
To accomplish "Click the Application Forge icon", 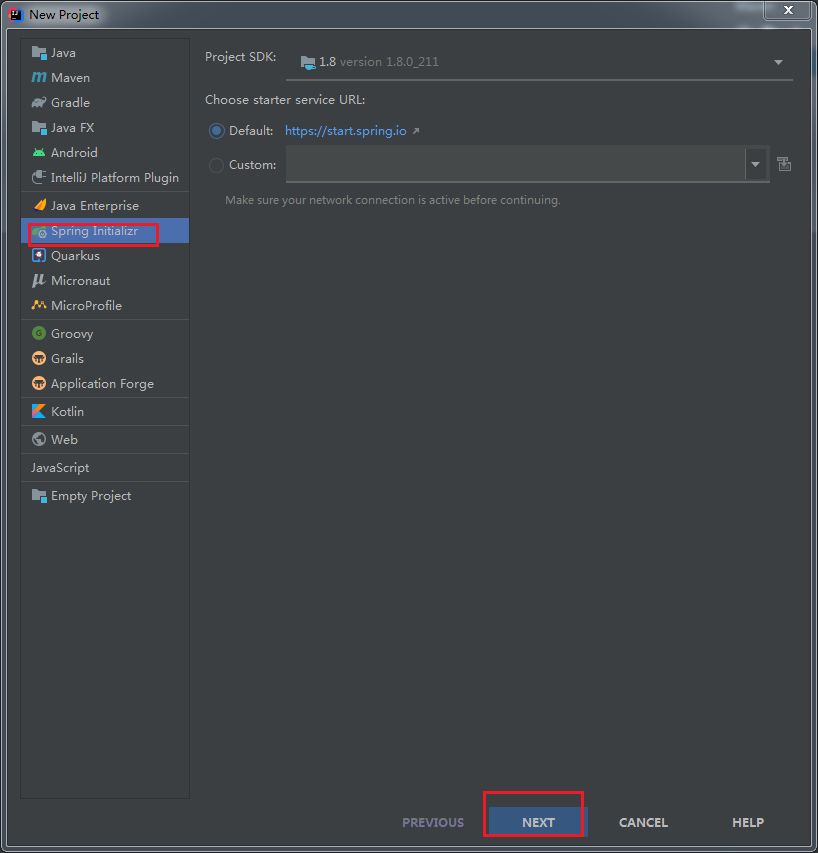I will 39,383.
